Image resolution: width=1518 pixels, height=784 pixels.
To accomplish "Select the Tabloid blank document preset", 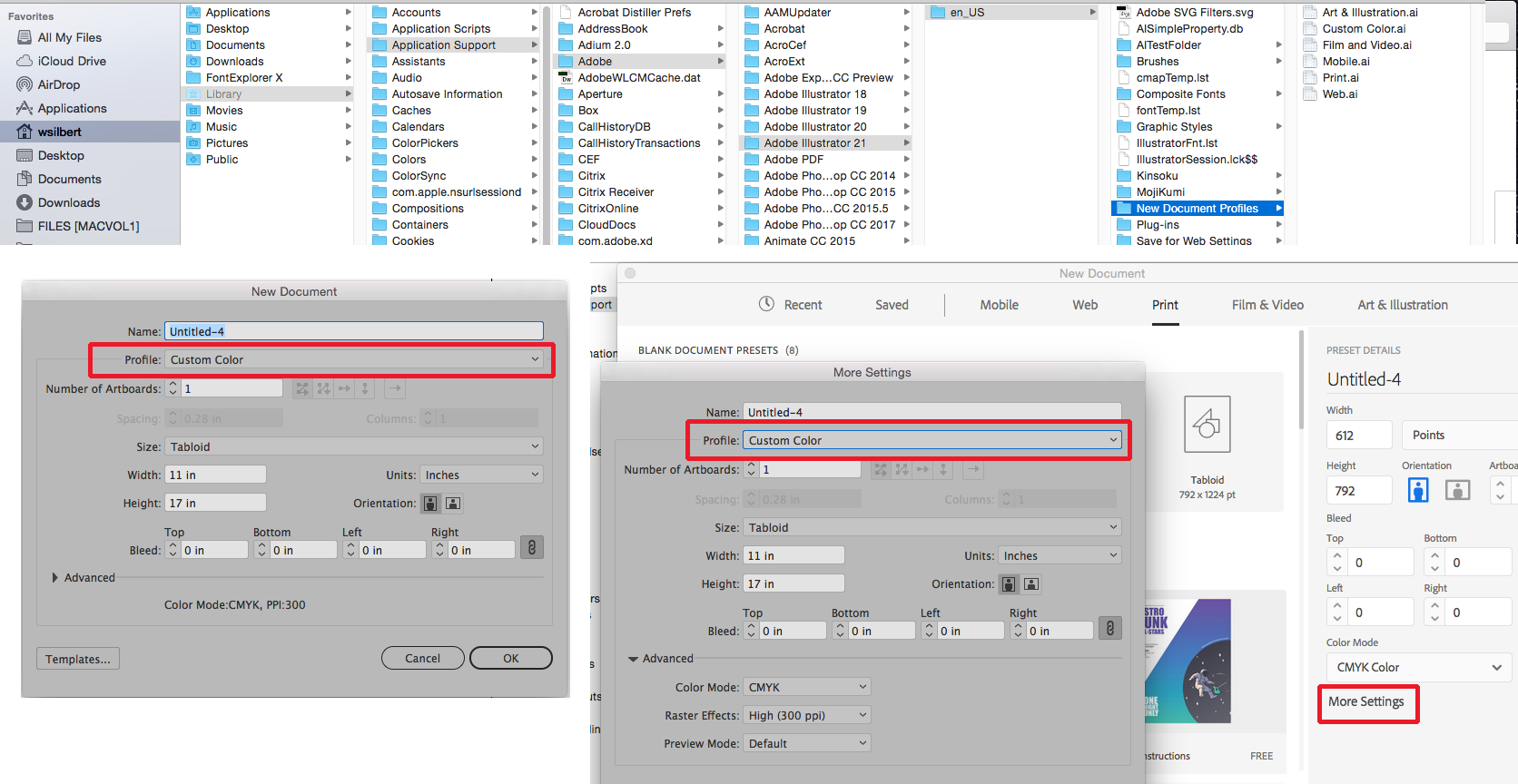I will [1207, 441].
